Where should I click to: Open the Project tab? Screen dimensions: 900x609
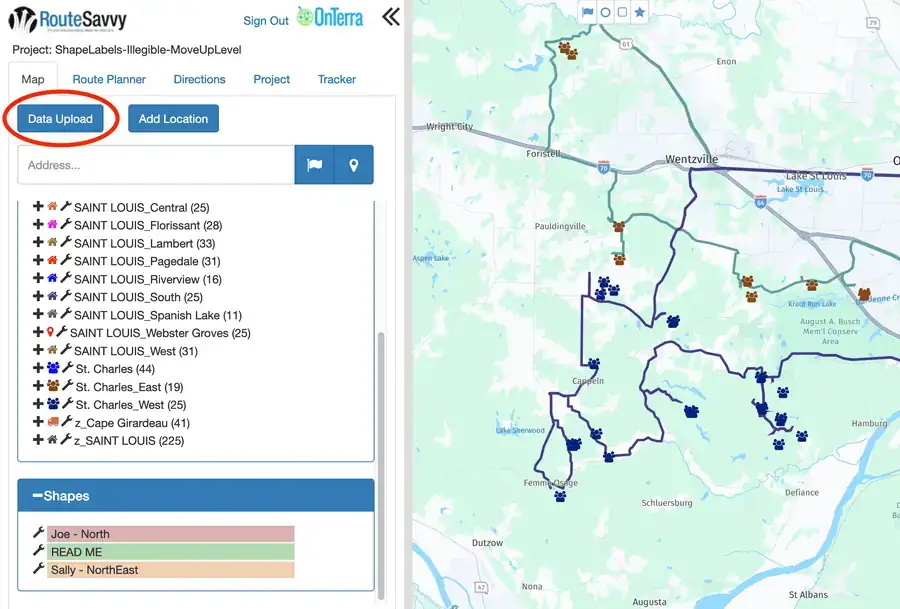(271, 79)
